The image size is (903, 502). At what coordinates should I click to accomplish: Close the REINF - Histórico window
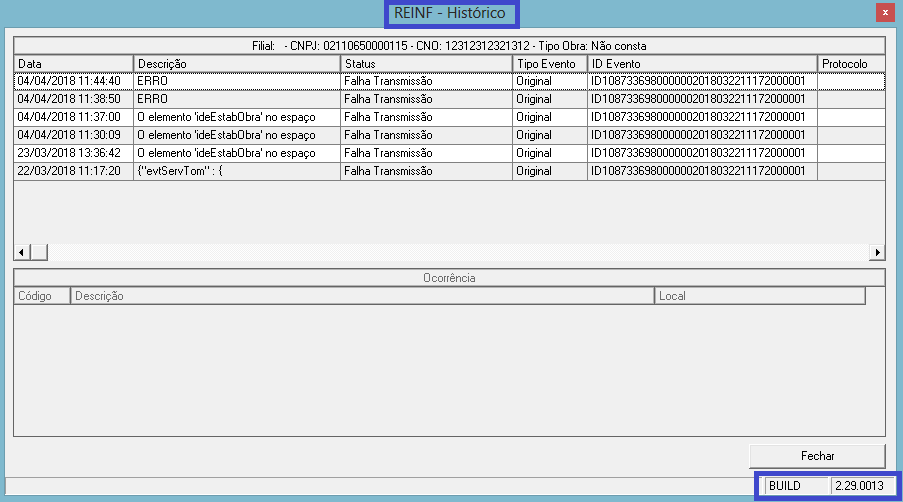click(x=883, y=12)
